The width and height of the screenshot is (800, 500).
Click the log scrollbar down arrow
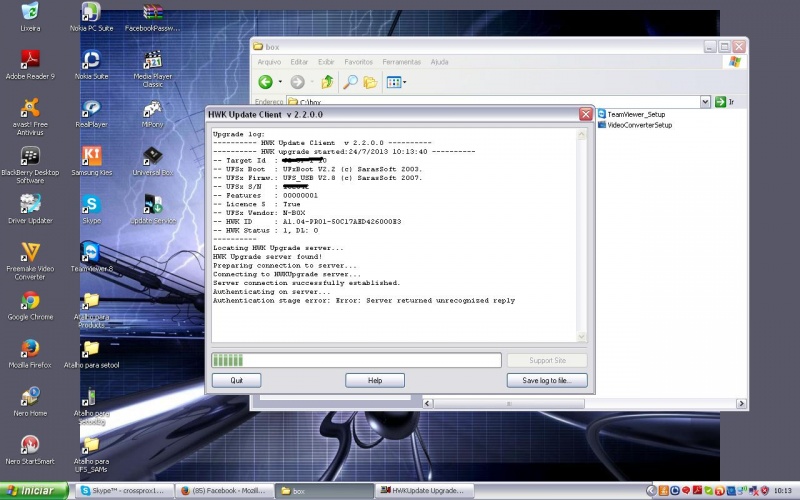click(581, 337)
